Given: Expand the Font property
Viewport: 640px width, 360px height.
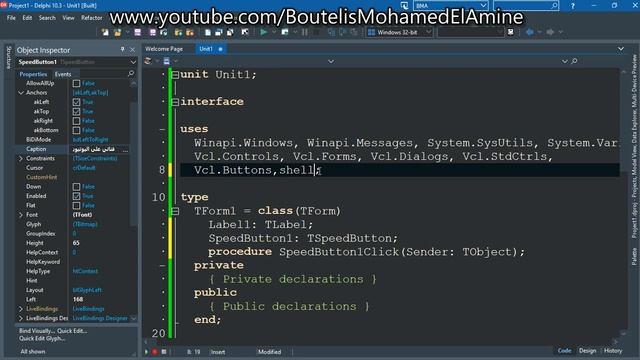Looking at the screenshot, I should click(x=21, y=215).
